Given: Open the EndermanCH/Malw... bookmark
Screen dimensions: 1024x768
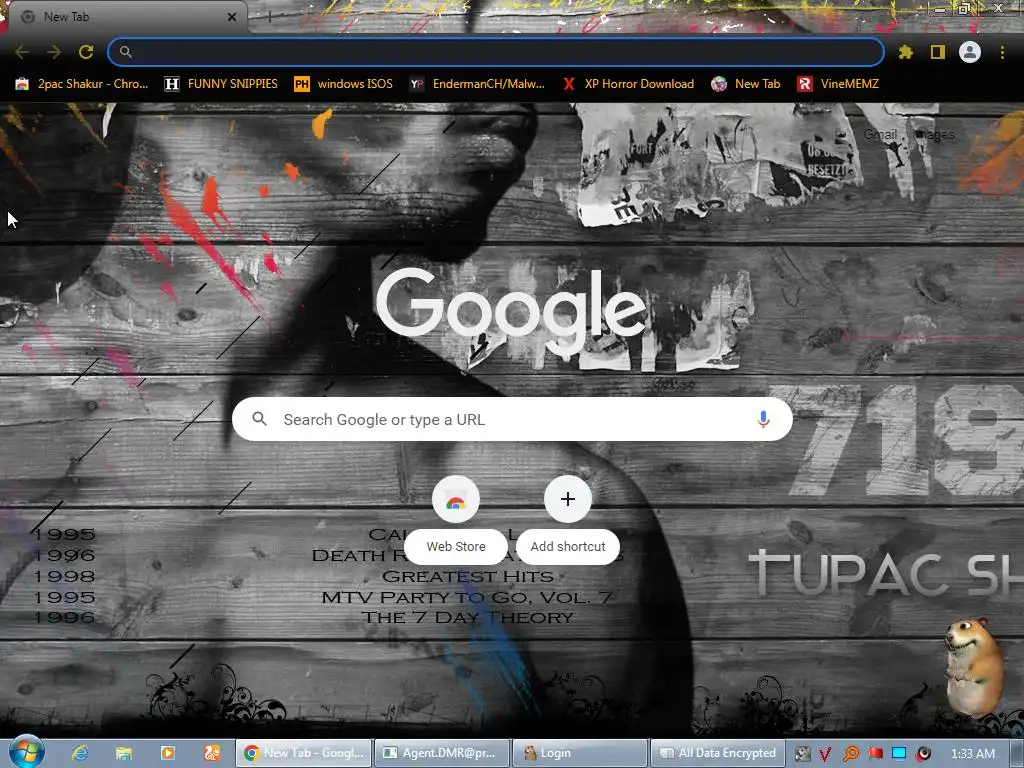Looking at the screenshot, I should [x=477, y=84].
